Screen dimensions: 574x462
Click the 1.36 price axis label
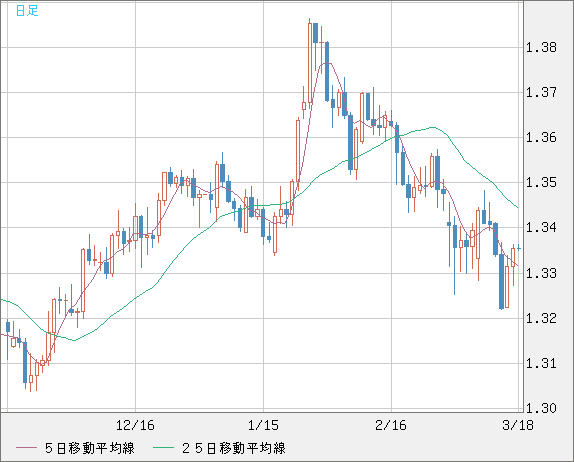(x=541, y=138)
